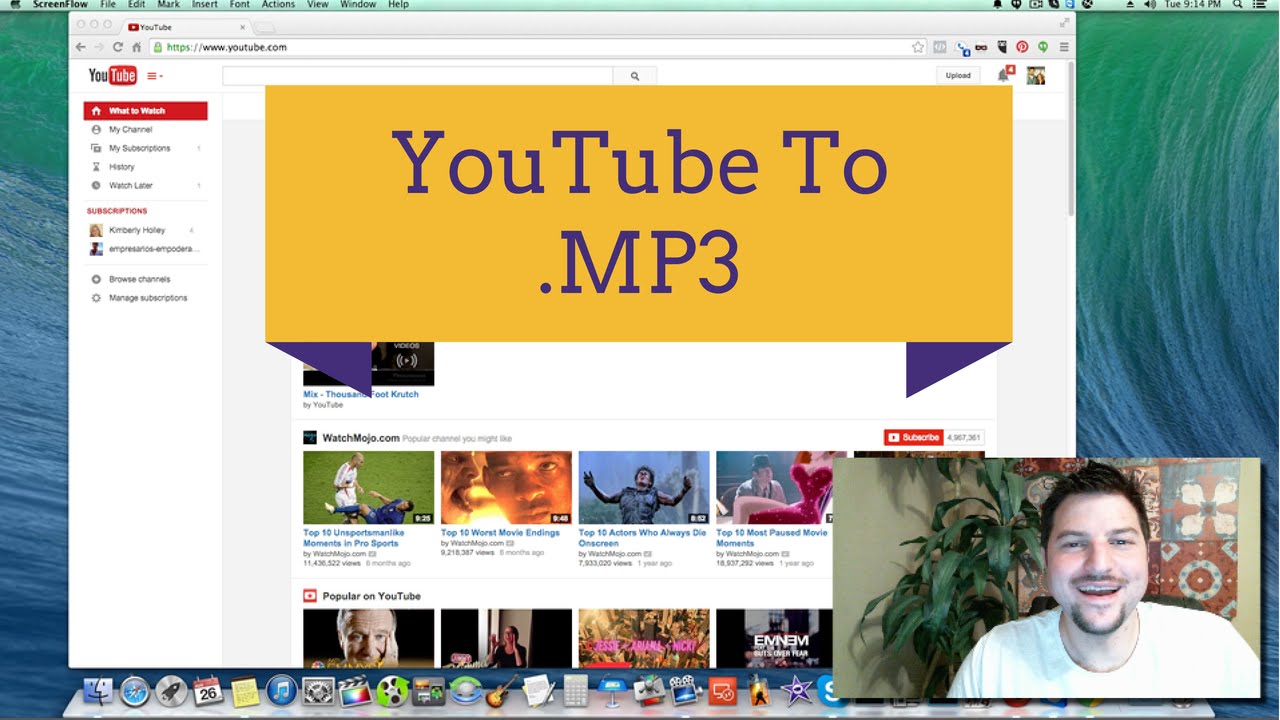The image size is (1280, 720).
Task: Open empresarios-empodera subscription
Action: (x=153, y=249)
